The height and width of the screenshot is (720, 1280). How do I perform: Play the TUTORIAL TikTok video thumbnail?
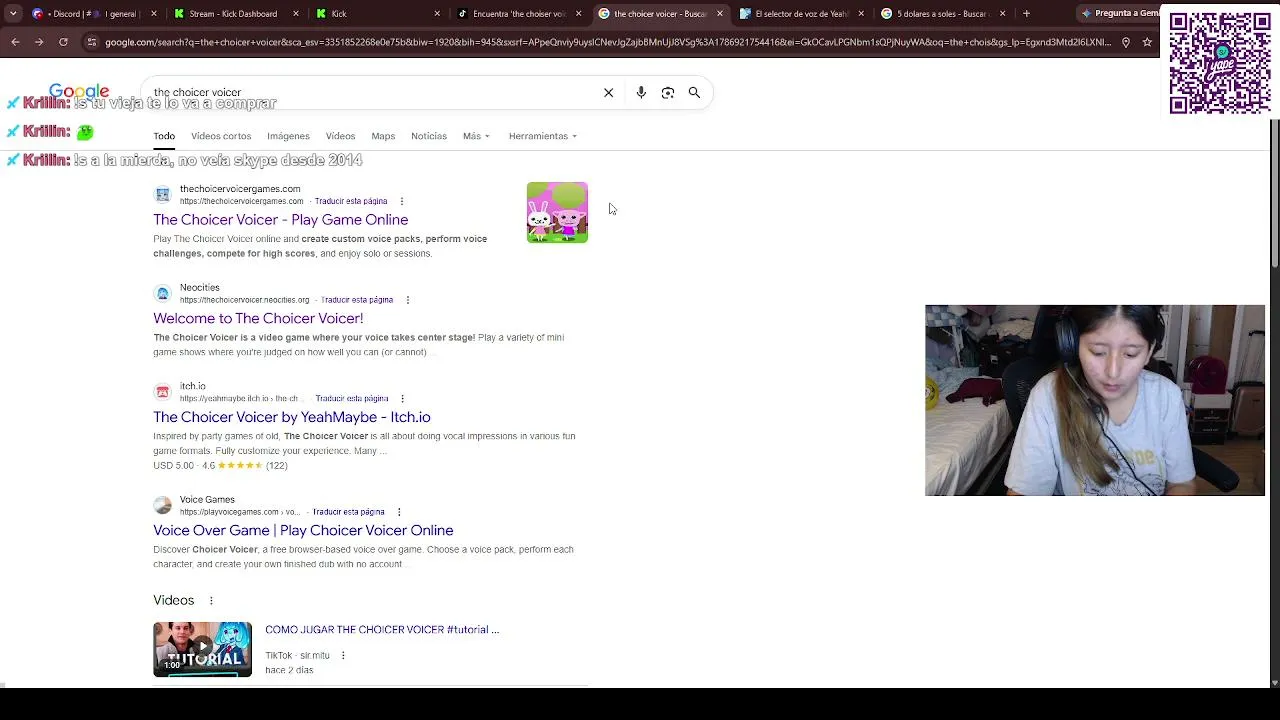pos(202,650)
